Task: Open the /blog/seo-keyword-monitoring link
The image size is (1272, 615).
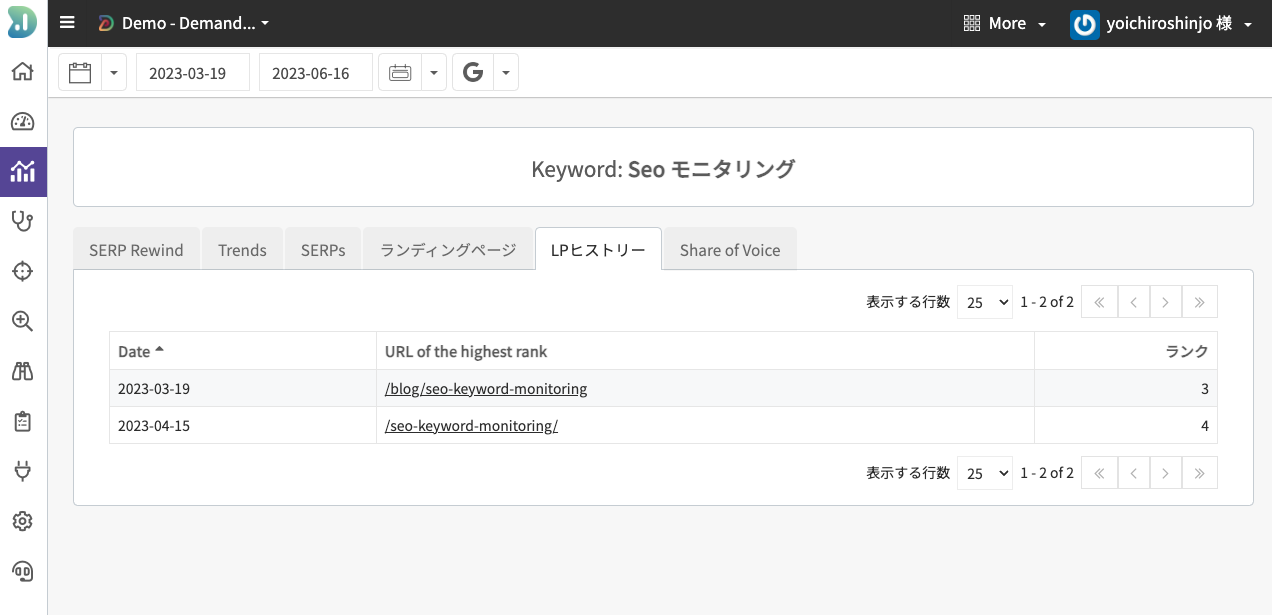Action: [x=486, y=389]
